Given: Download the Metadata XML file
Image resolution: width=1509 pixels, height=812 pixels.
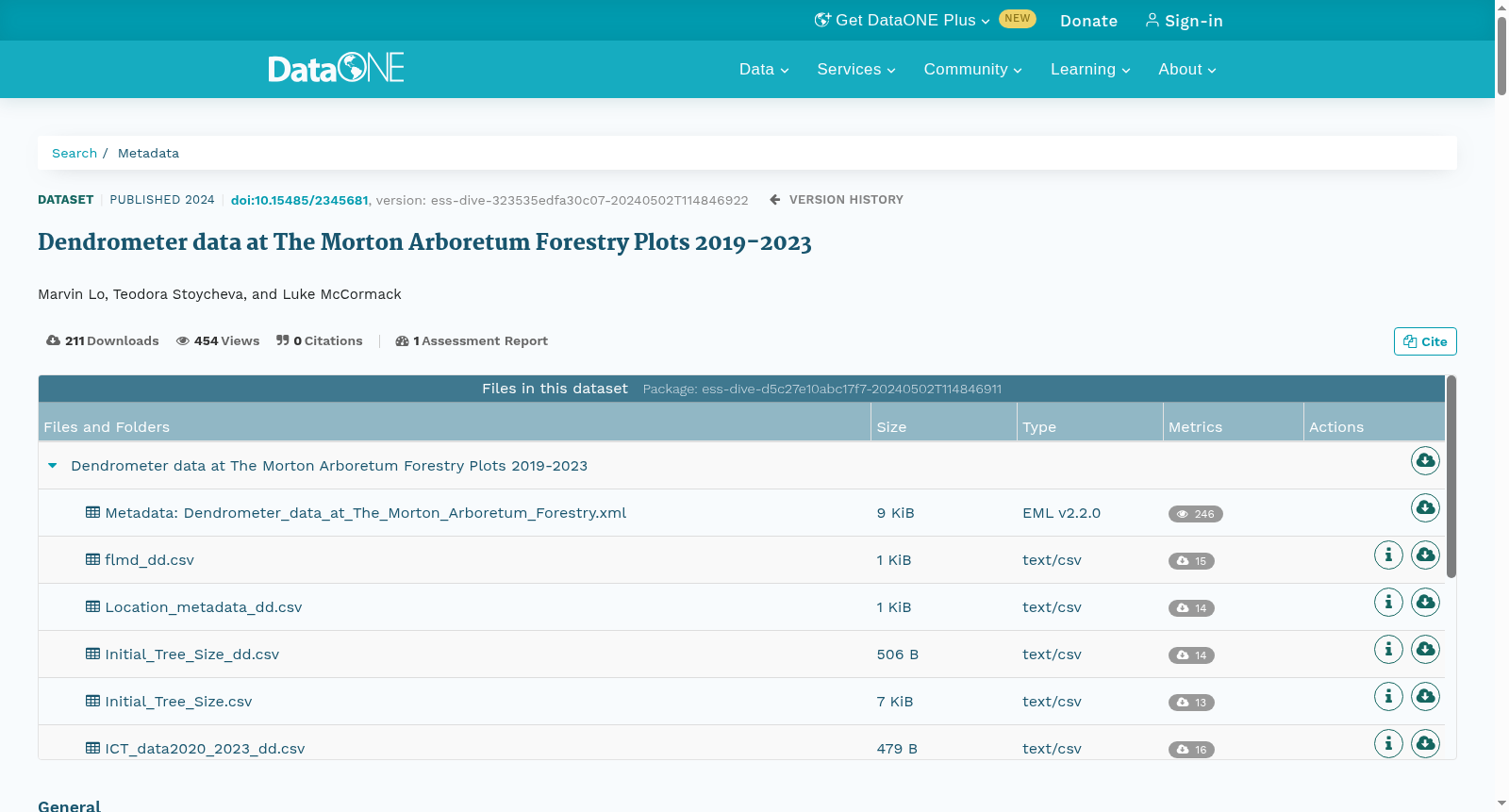Looking at the screenshot, I should (1425, 507).
